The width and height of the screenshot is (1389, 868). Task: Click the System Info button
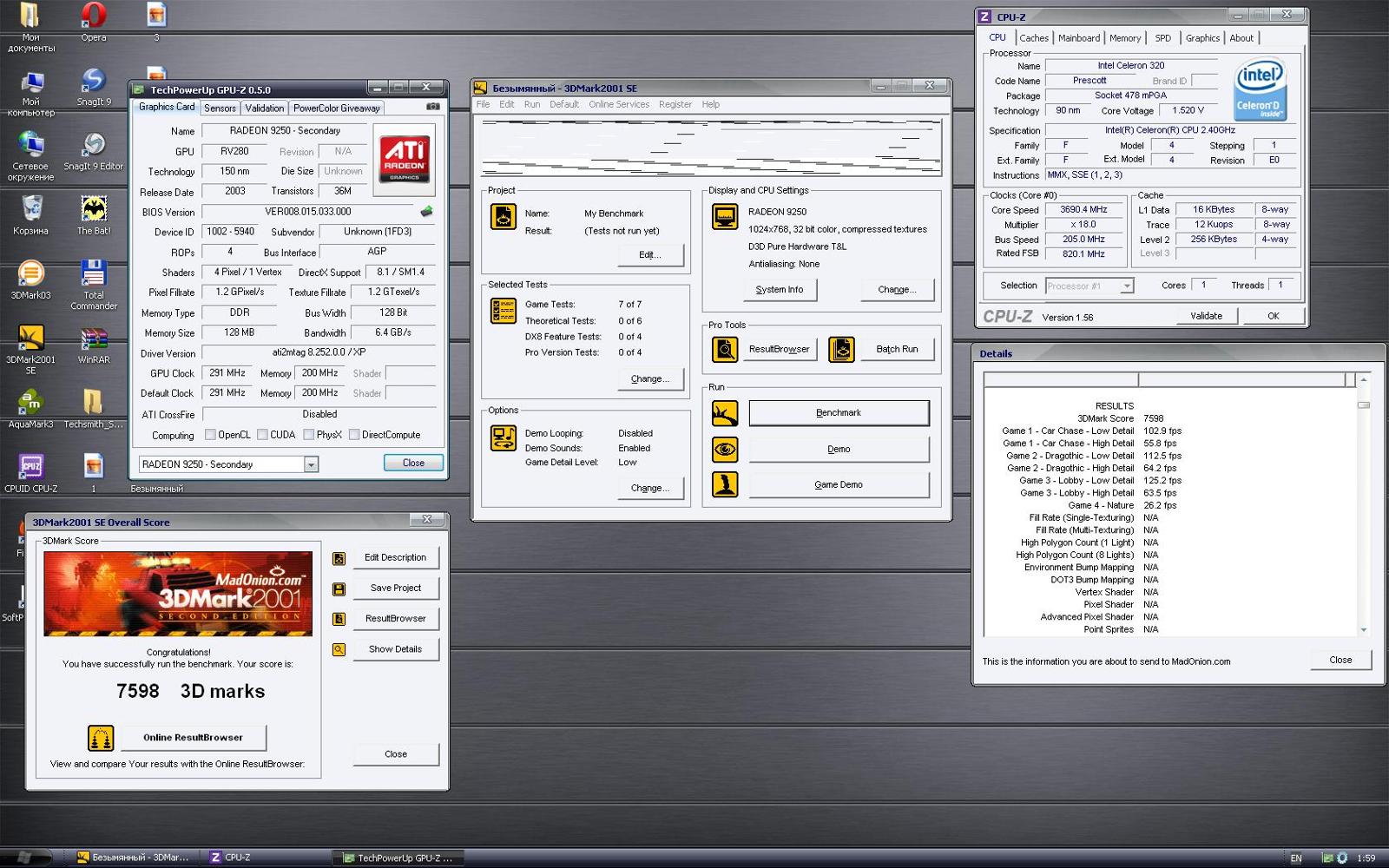click(780, 290)
